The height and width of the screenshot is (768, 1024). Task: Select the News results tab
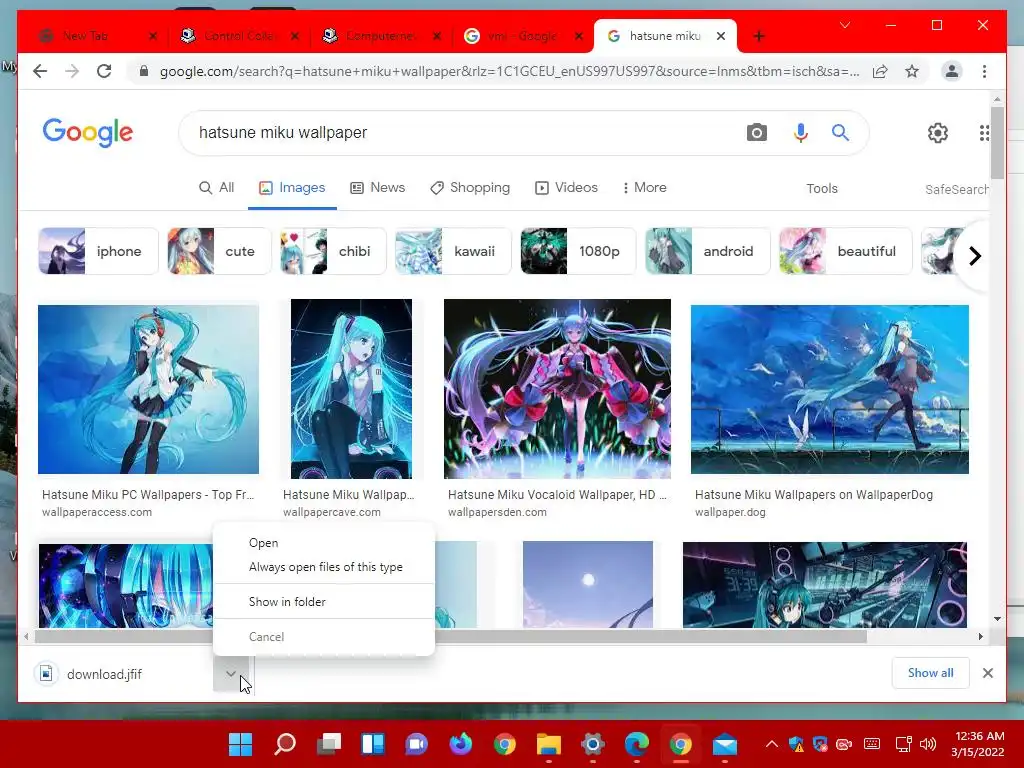click(x=377, y=187)
